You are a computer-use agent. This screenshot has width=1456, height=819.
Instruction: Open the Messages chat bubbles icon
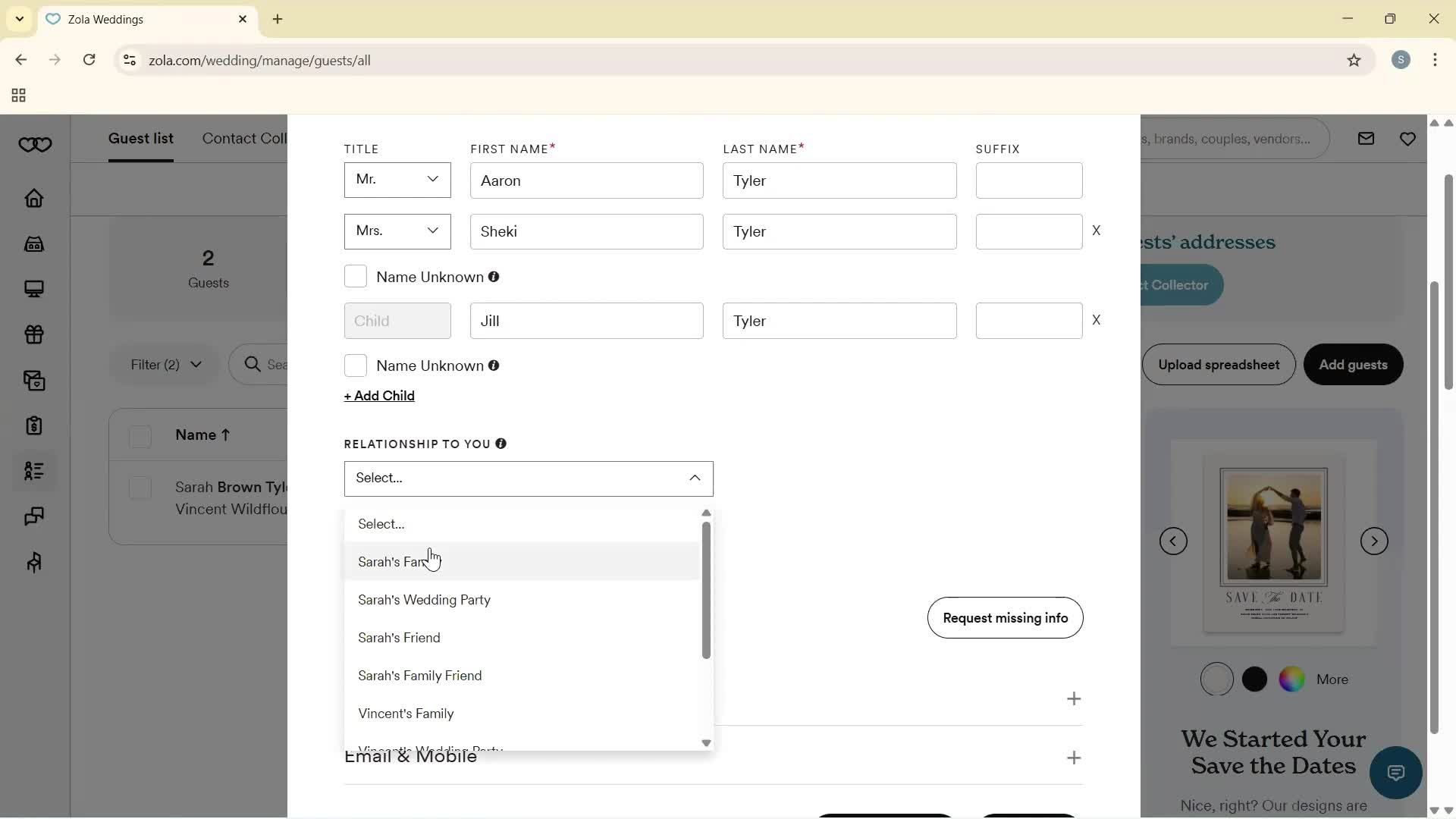coord(34,516)
